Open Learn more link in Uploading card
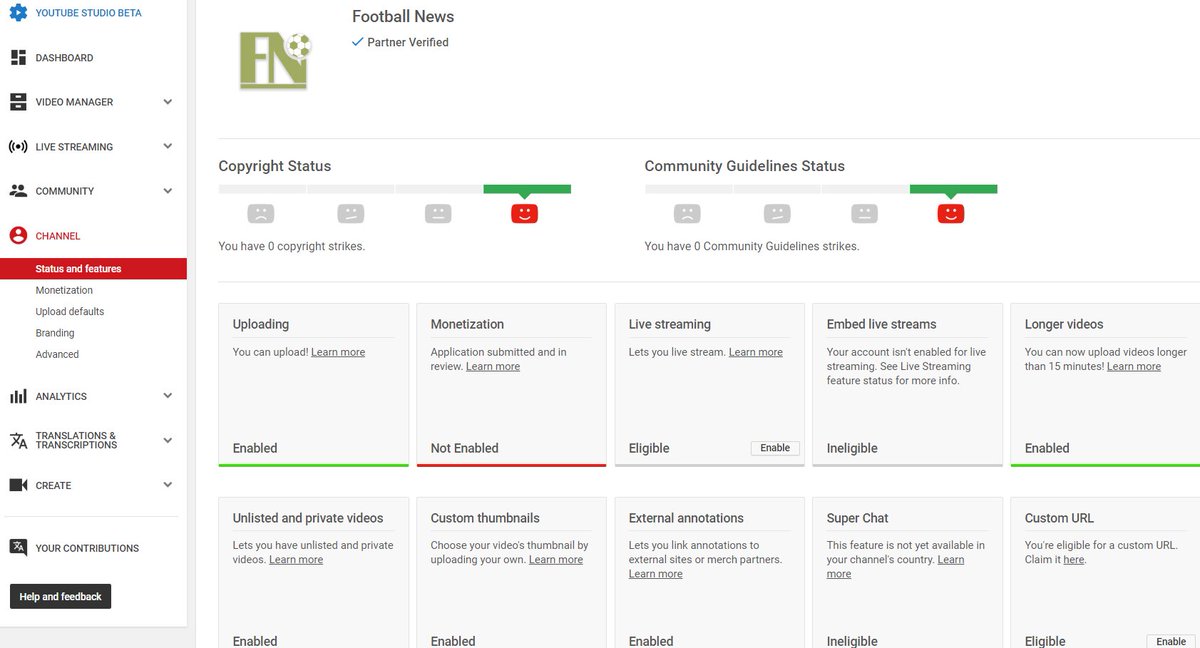The width and height of the screenshot is (1200, 648). 338,352
